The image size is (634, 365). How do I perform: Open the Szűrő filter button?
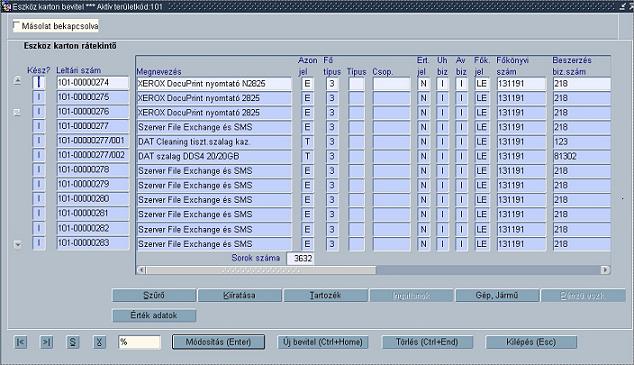click(x=154, y=295)
